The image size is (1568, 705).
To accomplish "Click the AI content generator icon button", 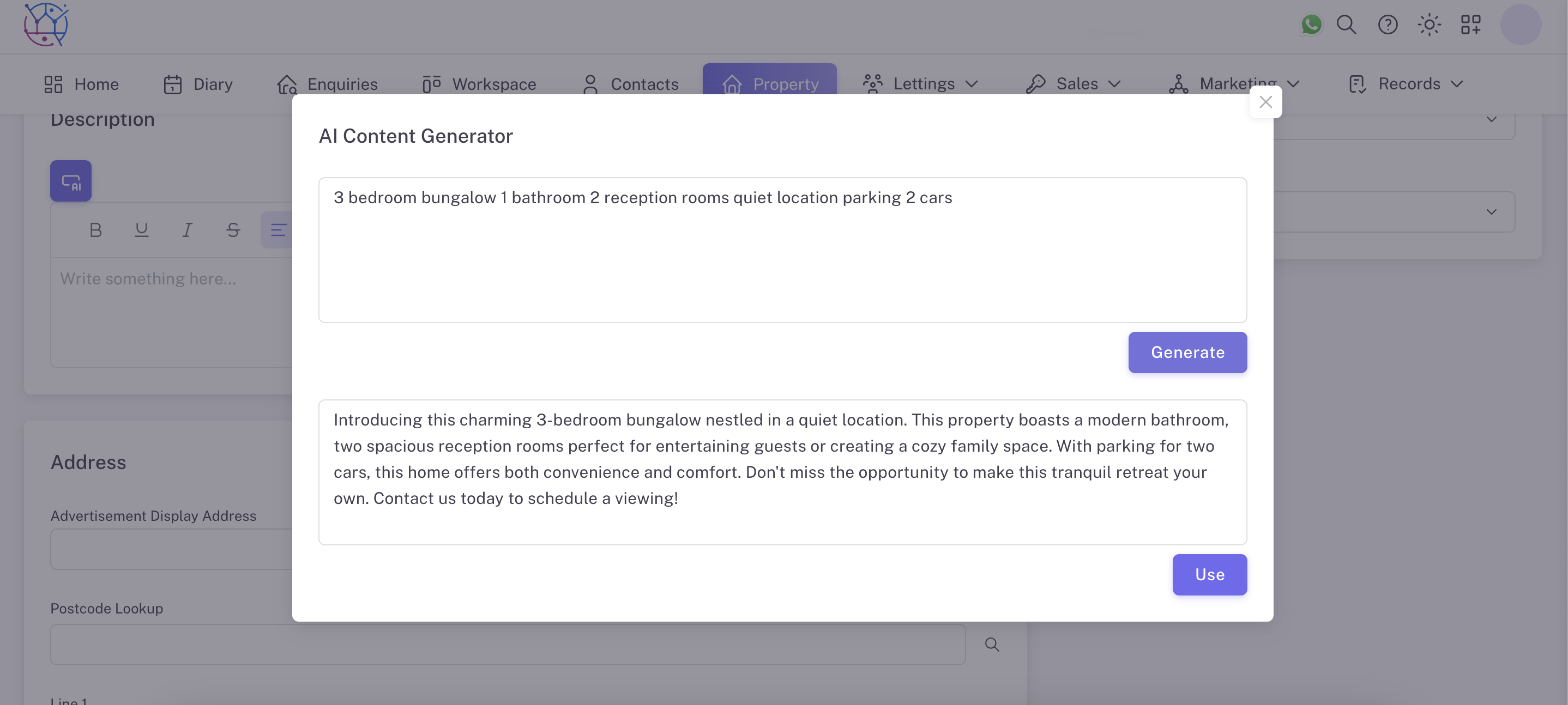I will (71, 181).
